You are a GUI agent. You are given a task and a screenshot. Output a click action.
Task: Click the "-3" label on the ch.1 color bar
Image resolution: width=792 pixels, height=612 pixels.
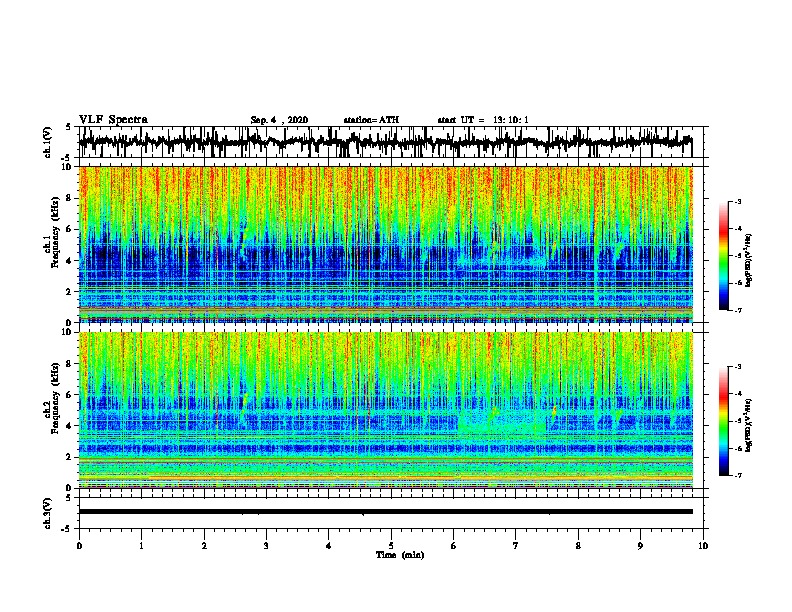(738, 201)
